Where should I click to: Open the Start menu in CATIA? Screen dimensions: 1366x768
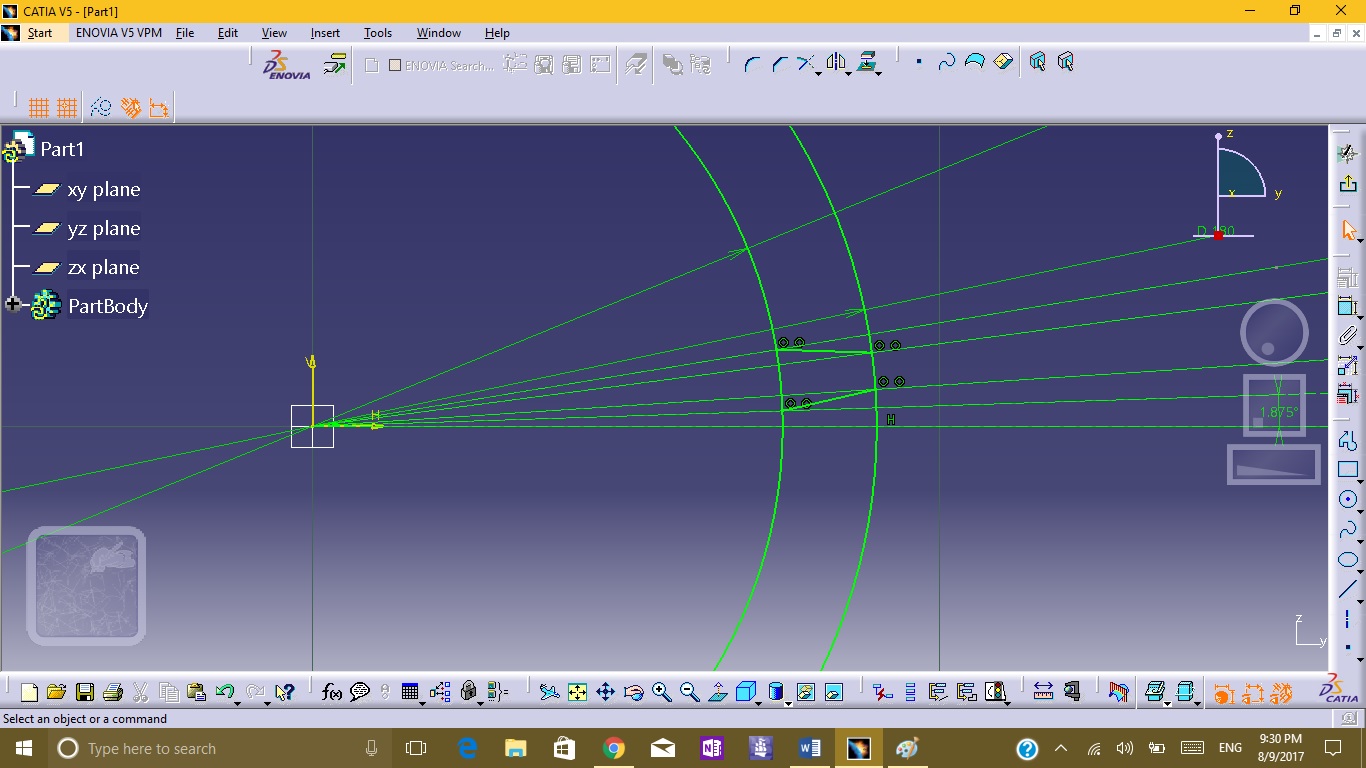pyautogui.click(x=40, y=33)
